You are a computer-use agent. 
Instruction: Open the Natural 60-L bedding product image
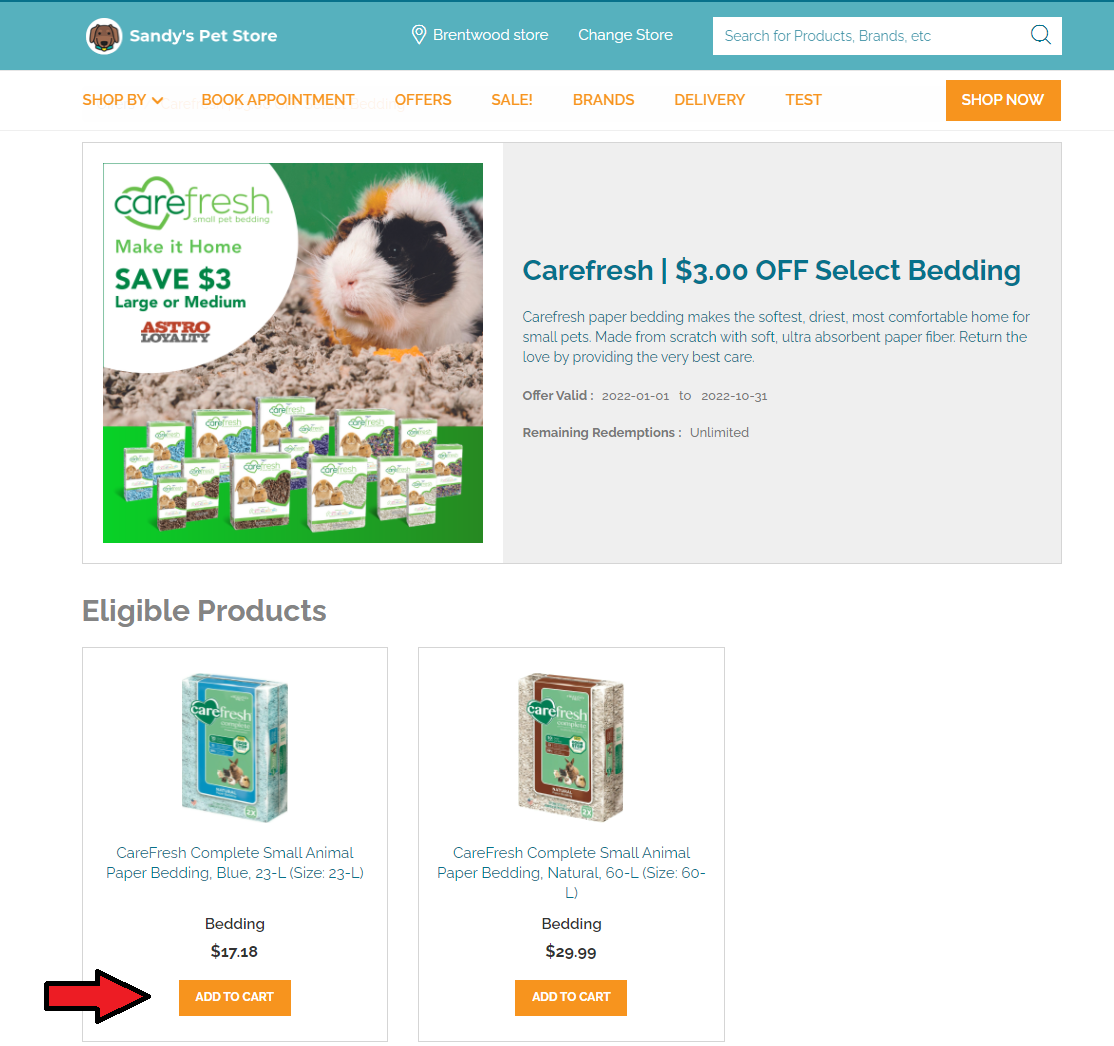click(x=571, y=748)
